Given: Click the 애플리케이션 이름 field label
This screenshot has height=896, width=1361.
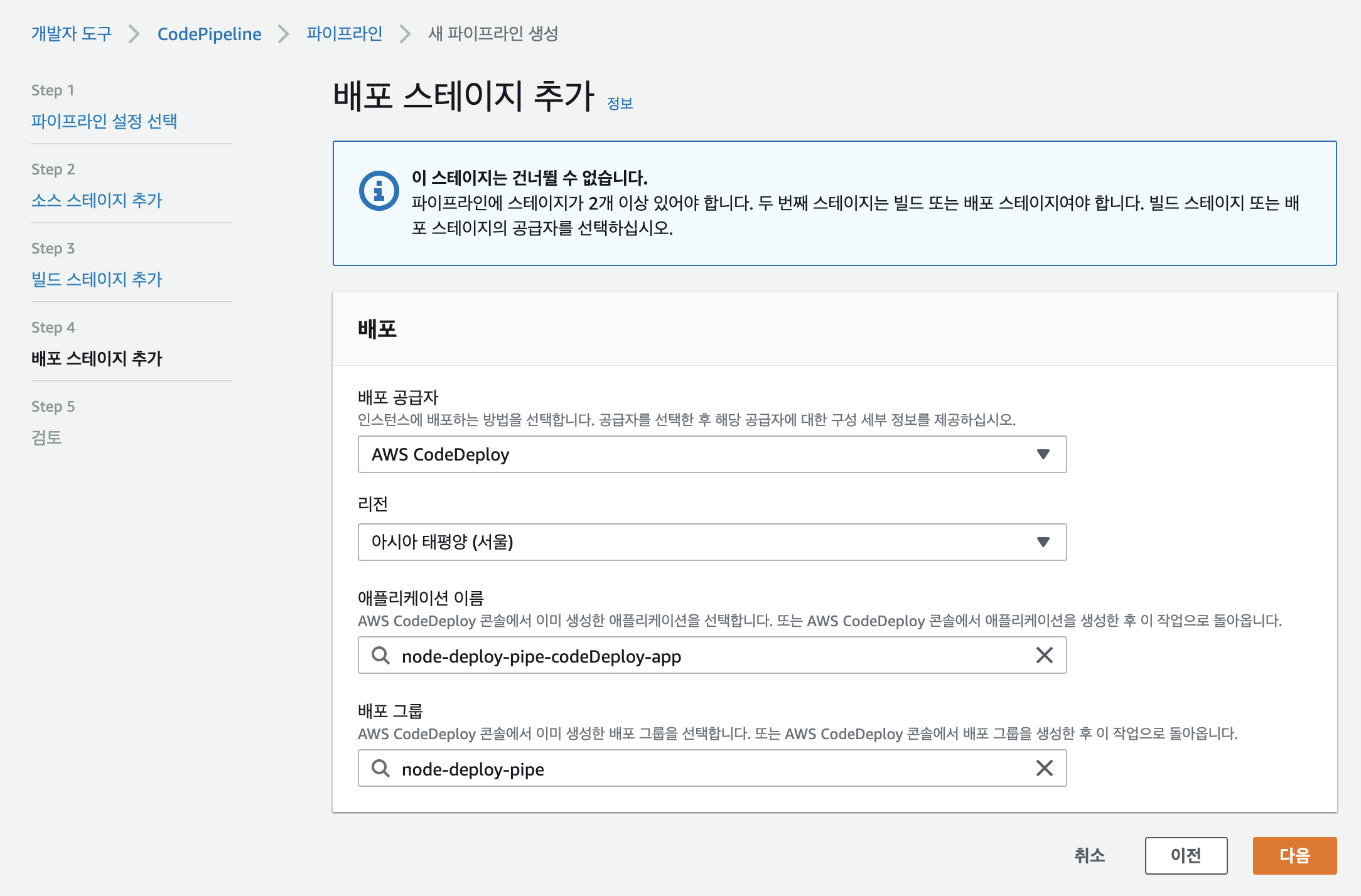Looking at the screenshot, I should click(x=421, y=598).
